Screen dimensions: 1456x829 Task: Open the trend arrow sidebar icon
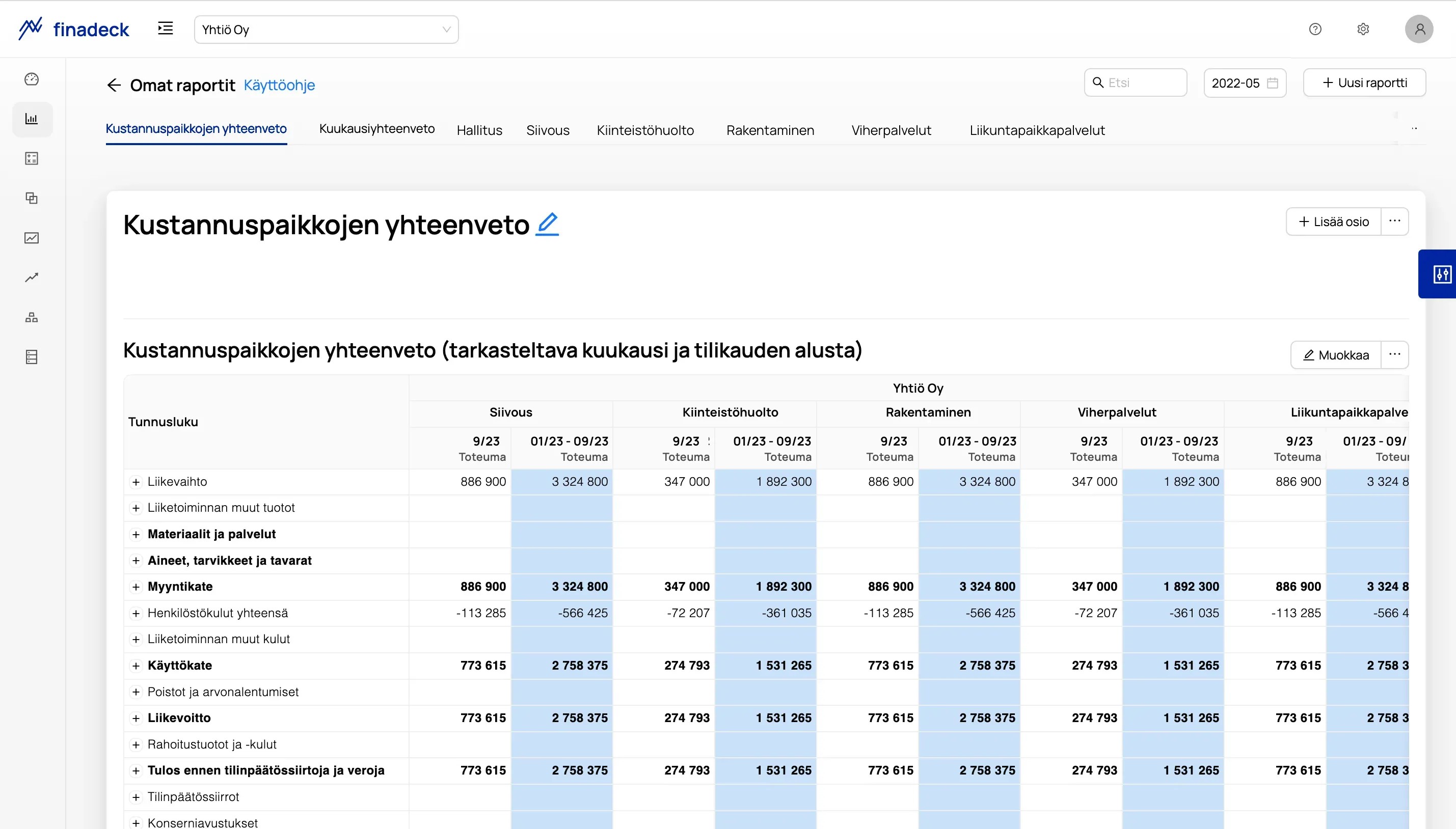32,278
